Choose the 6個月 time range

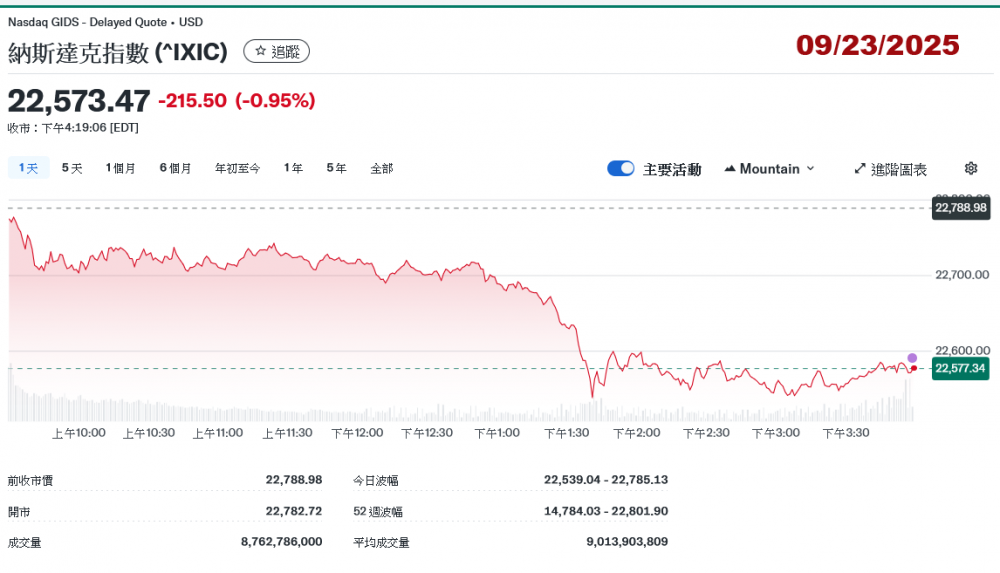175,169
